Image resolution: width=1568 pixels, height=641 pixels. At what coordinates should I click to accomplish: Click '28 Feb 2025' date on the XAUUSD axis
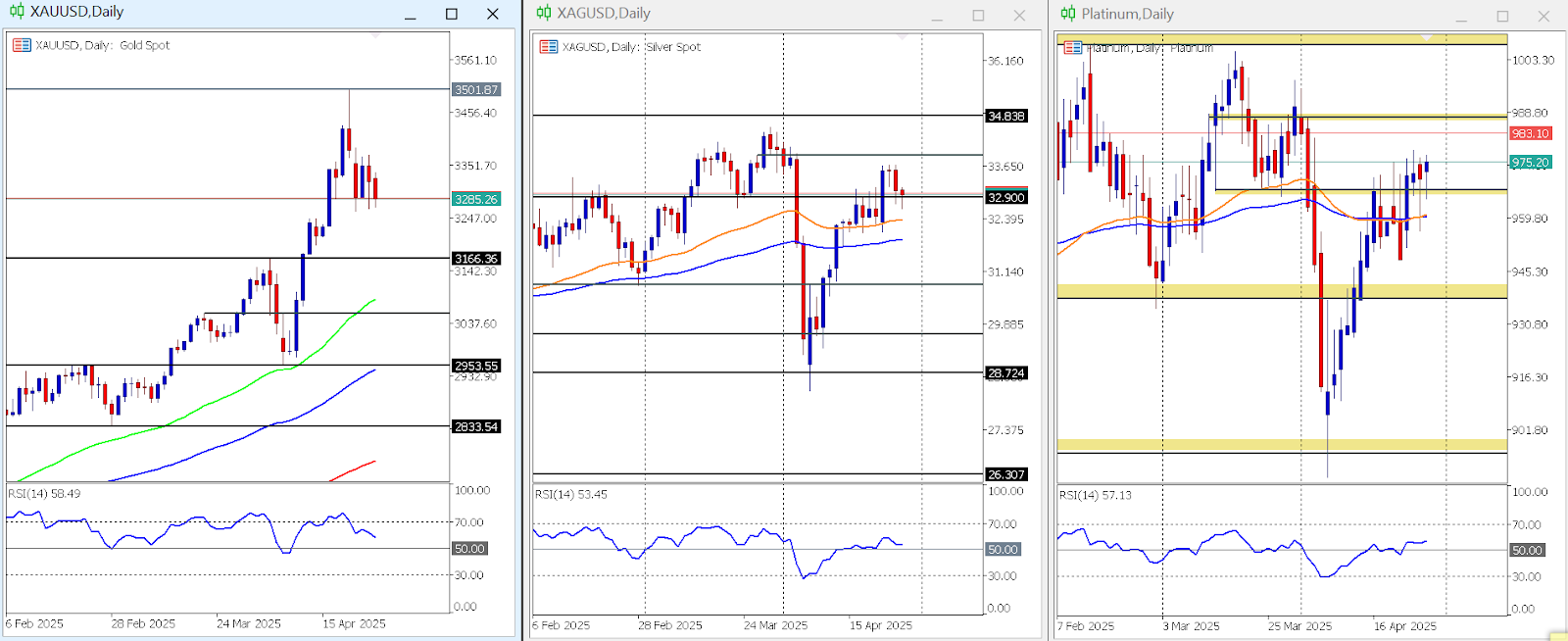click(143, 624)
